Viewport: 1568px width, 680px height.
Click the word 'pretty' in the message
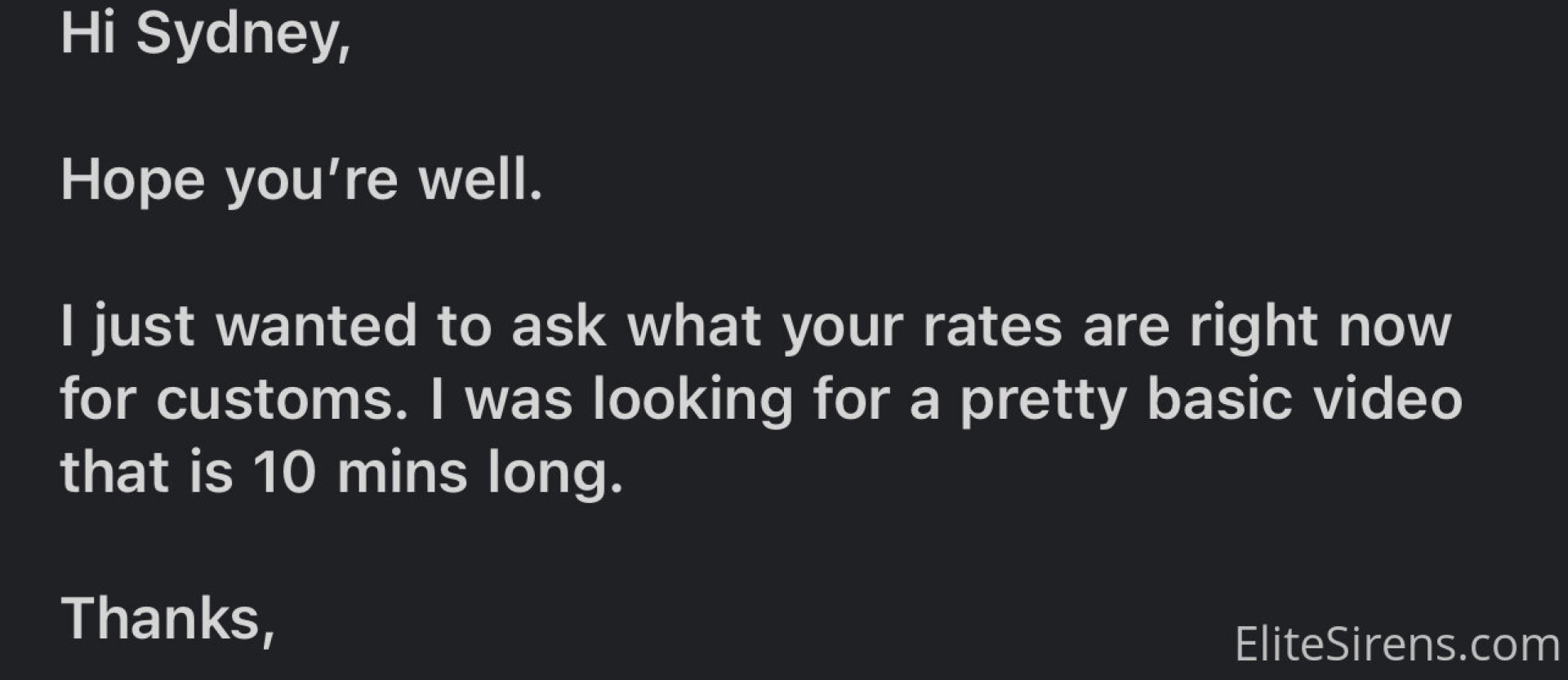click(1043, 400)
